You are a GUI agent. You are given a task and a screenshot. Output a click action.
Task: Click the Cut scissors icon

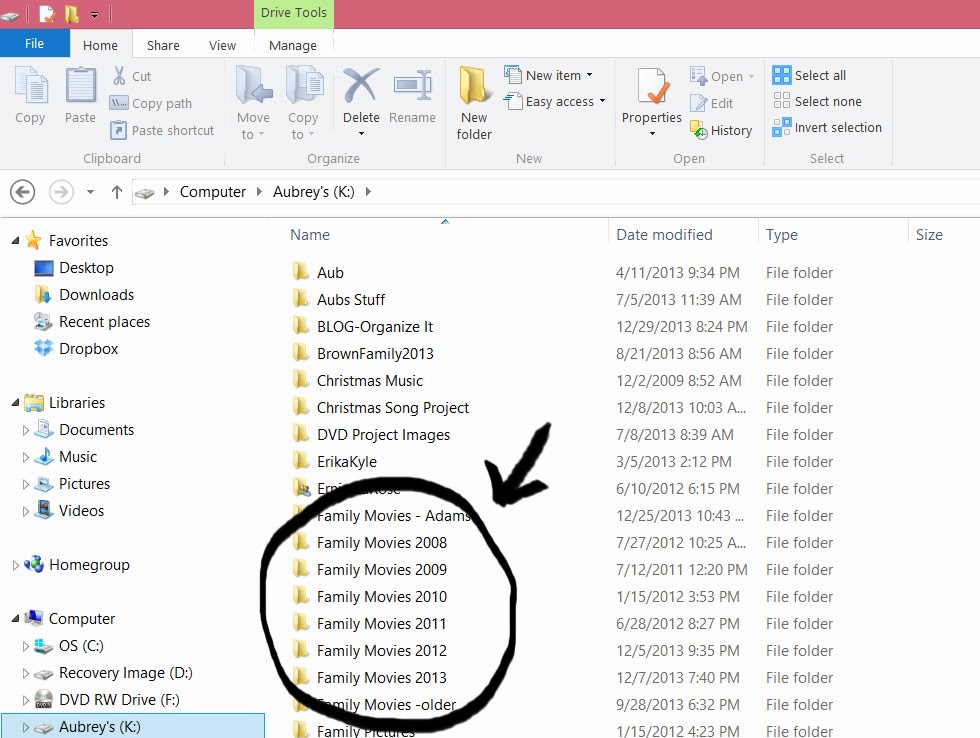pyautogui.click(x=119, y=76)
